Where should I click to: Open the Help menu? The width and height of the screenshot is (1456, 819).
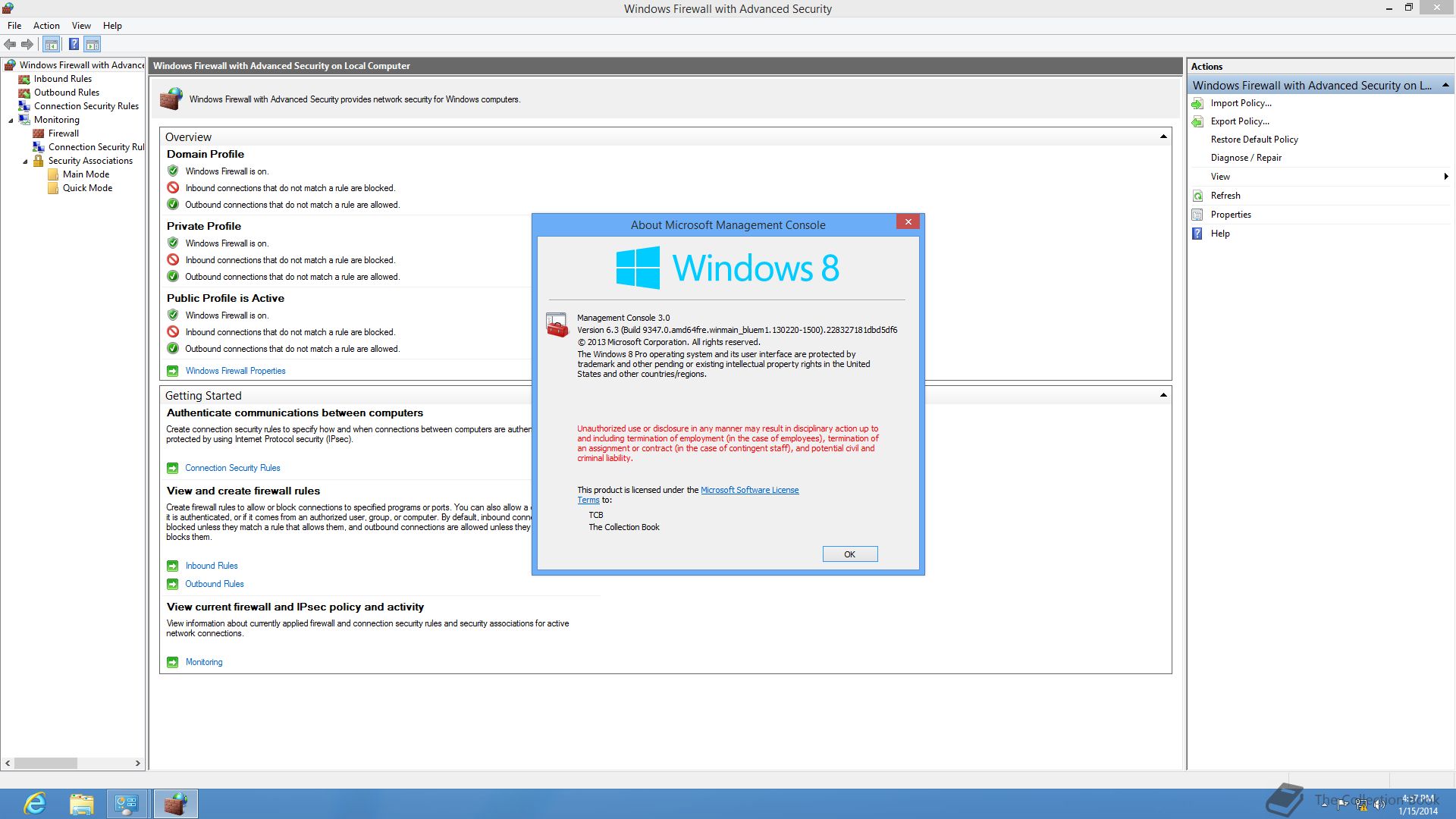112,26
